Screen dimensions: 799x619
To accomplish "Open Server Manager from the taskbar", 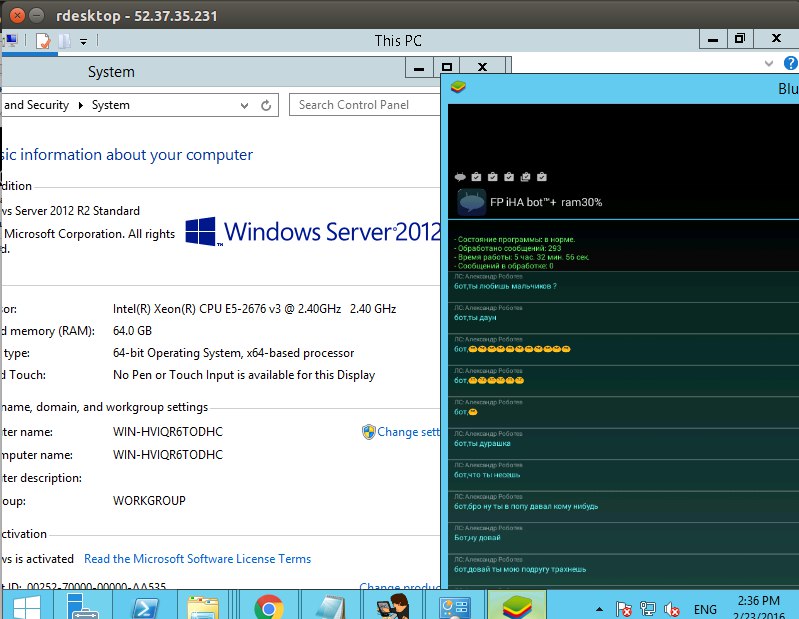I will tap(82, 607).
